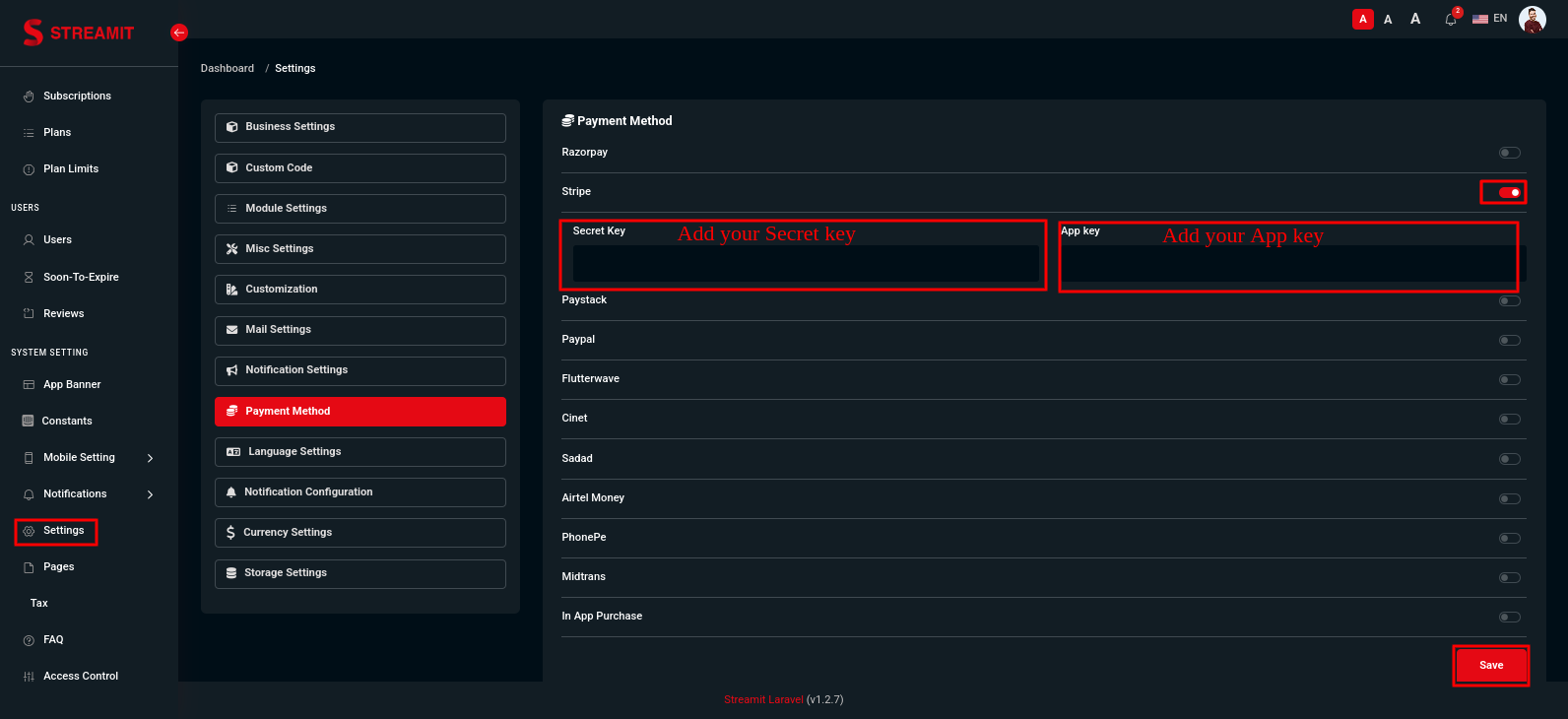Image resolution: width=1568 pixels, height=719 pixels.
Task: Disable the Stripe payment toggle
Action: click(1509, 192)
